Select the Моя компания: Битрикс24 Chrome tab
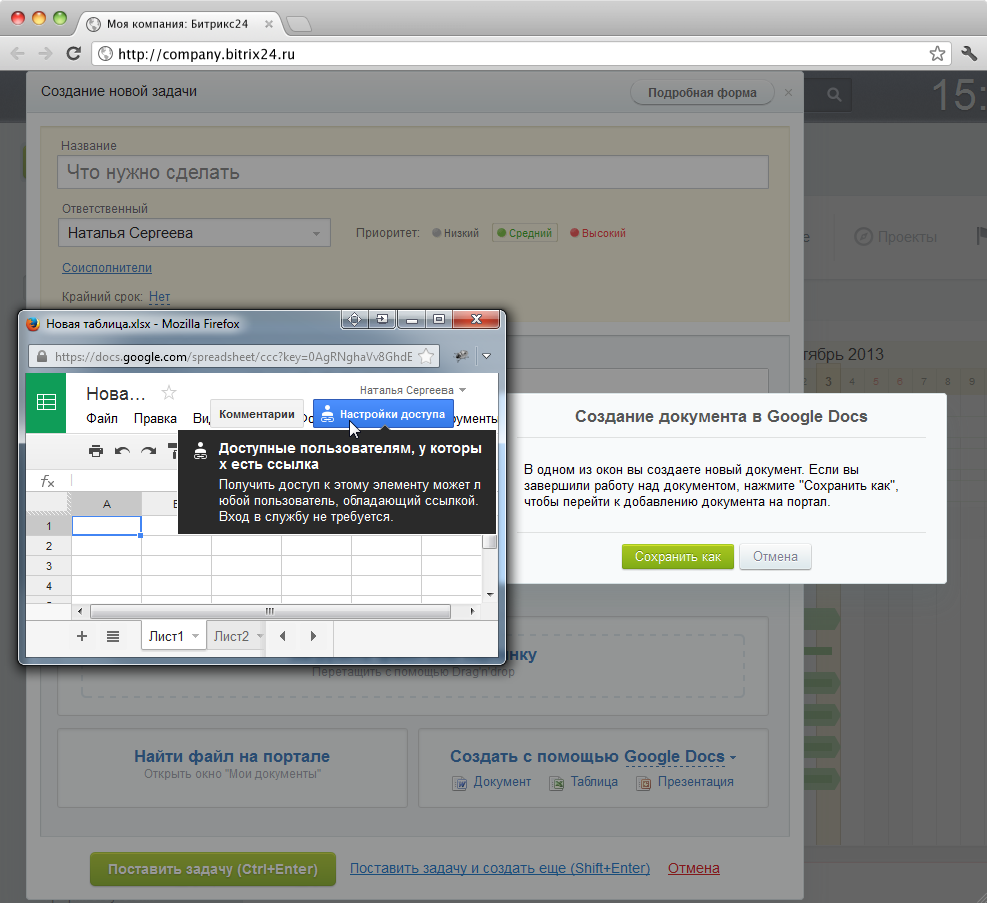987x903 pixels. pos(178,24)
